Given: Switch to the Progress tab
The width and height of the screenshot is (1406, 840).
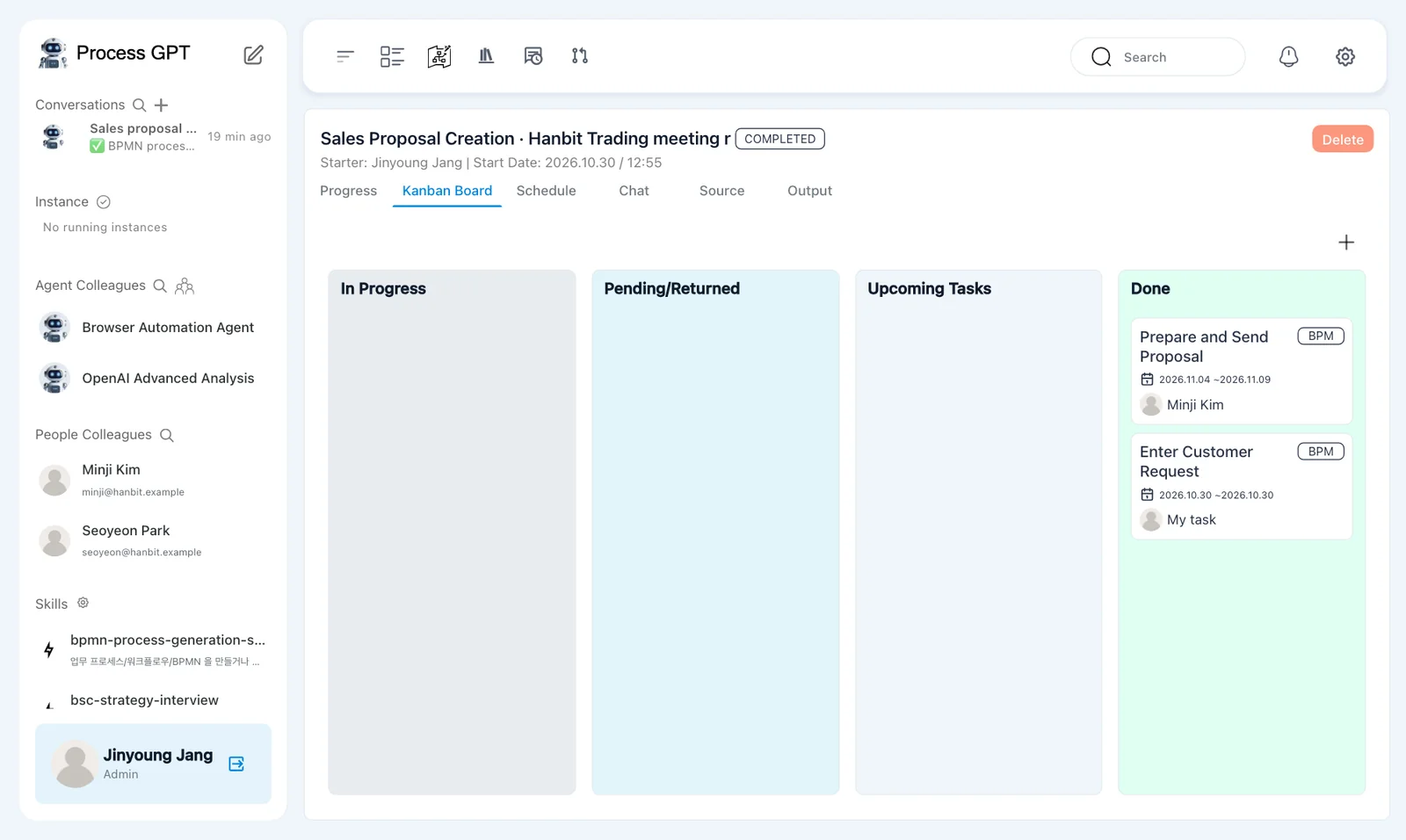Looking at the screenshot, I should click(x=348, y=191).
